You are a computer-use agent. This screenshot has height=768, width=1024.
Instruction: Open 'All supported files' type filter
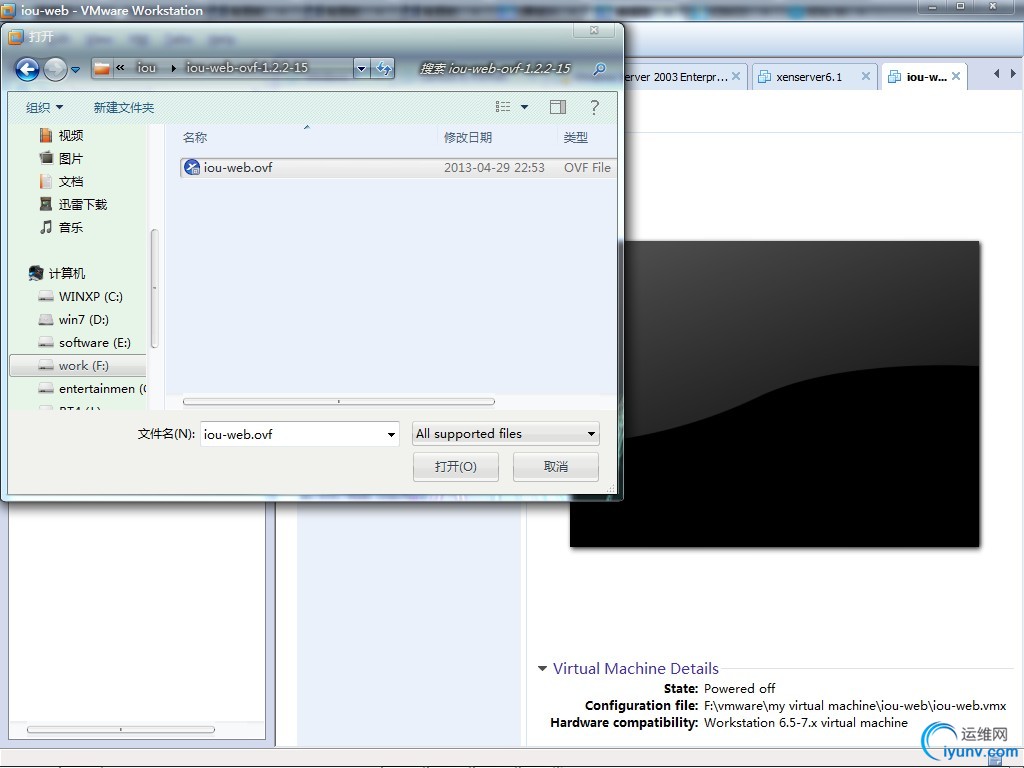click(505, 434)
